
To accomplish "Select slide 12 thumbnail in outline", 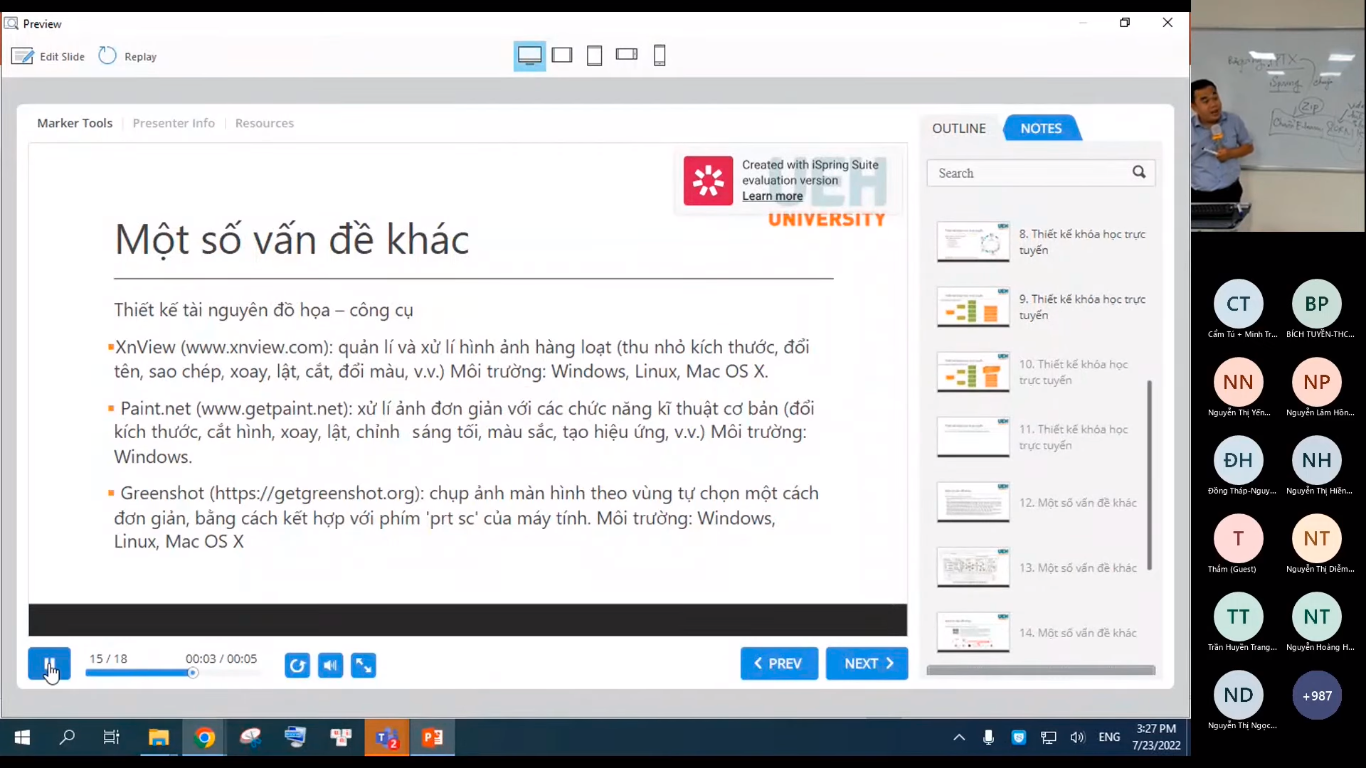I will click(973, 502).
